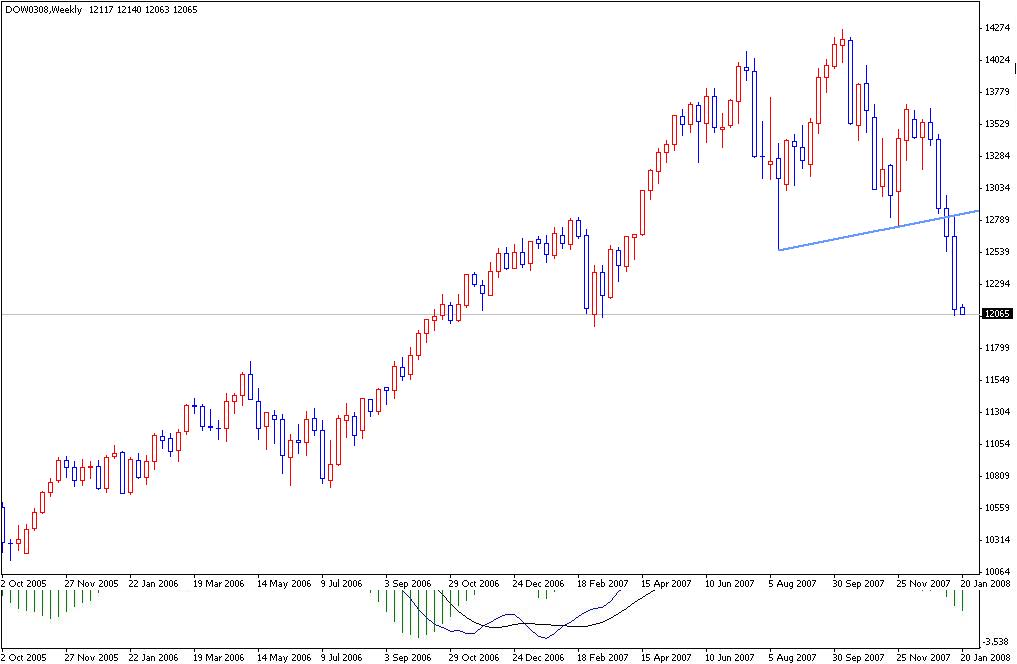Click the 13034 price scale label
The width and height of the screenshot is (1017, 664).
(x=997, y=187)
